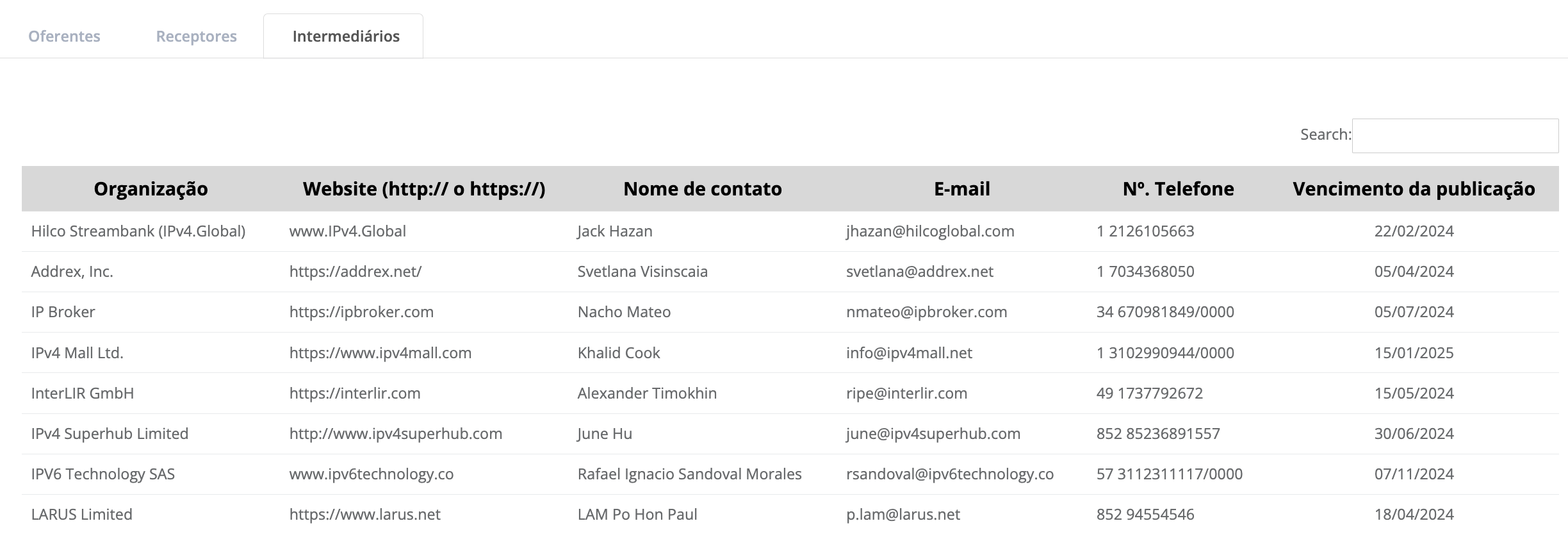Sort by Nome de contato header

tap(702, 189)
